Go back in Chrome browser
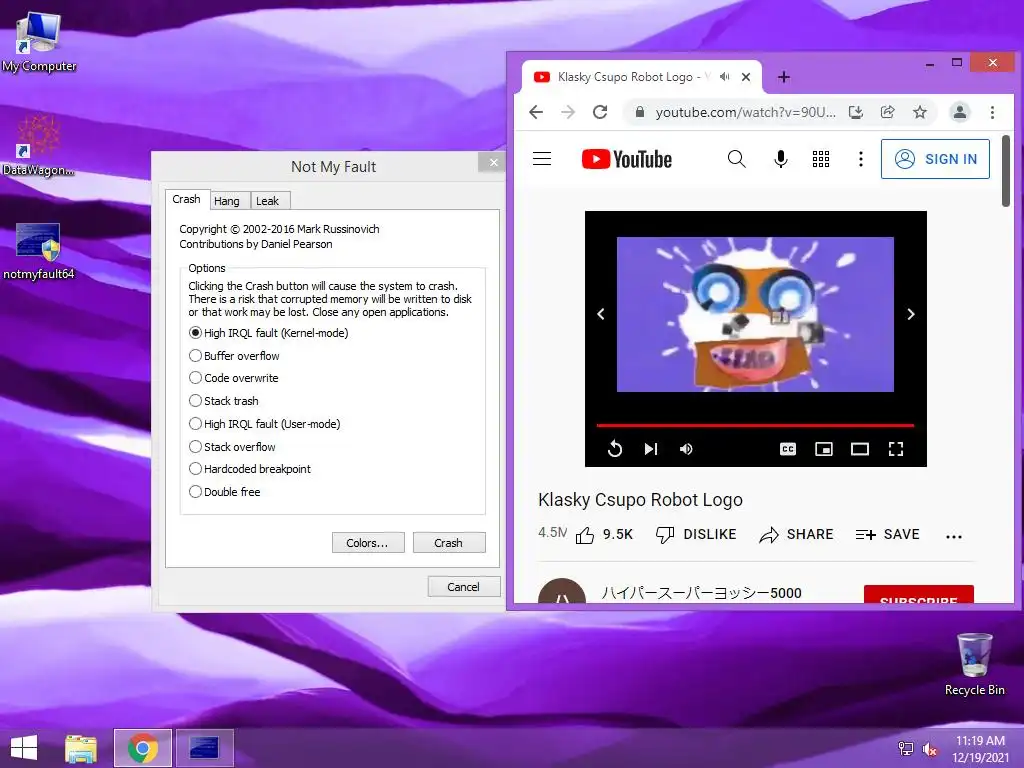Image resolution: width=1024 pixels, height=768 pixels. pos(536,112)
